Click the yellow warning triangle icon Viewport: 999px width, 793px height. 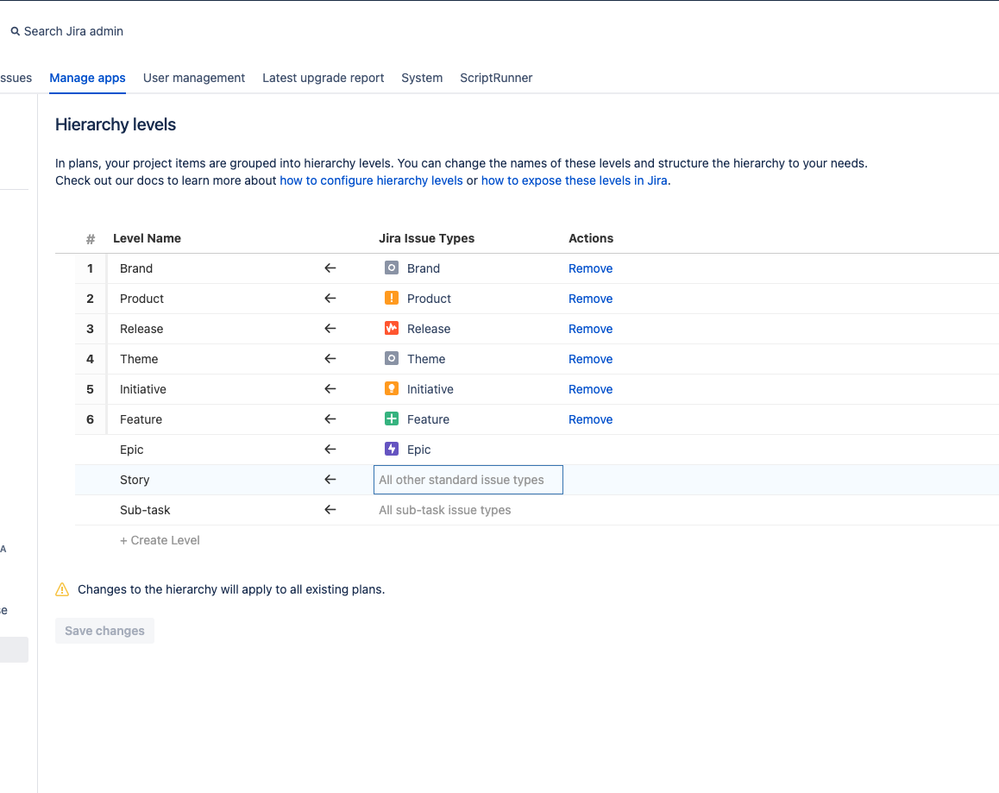pyautogui.click(x=62, y=589)
